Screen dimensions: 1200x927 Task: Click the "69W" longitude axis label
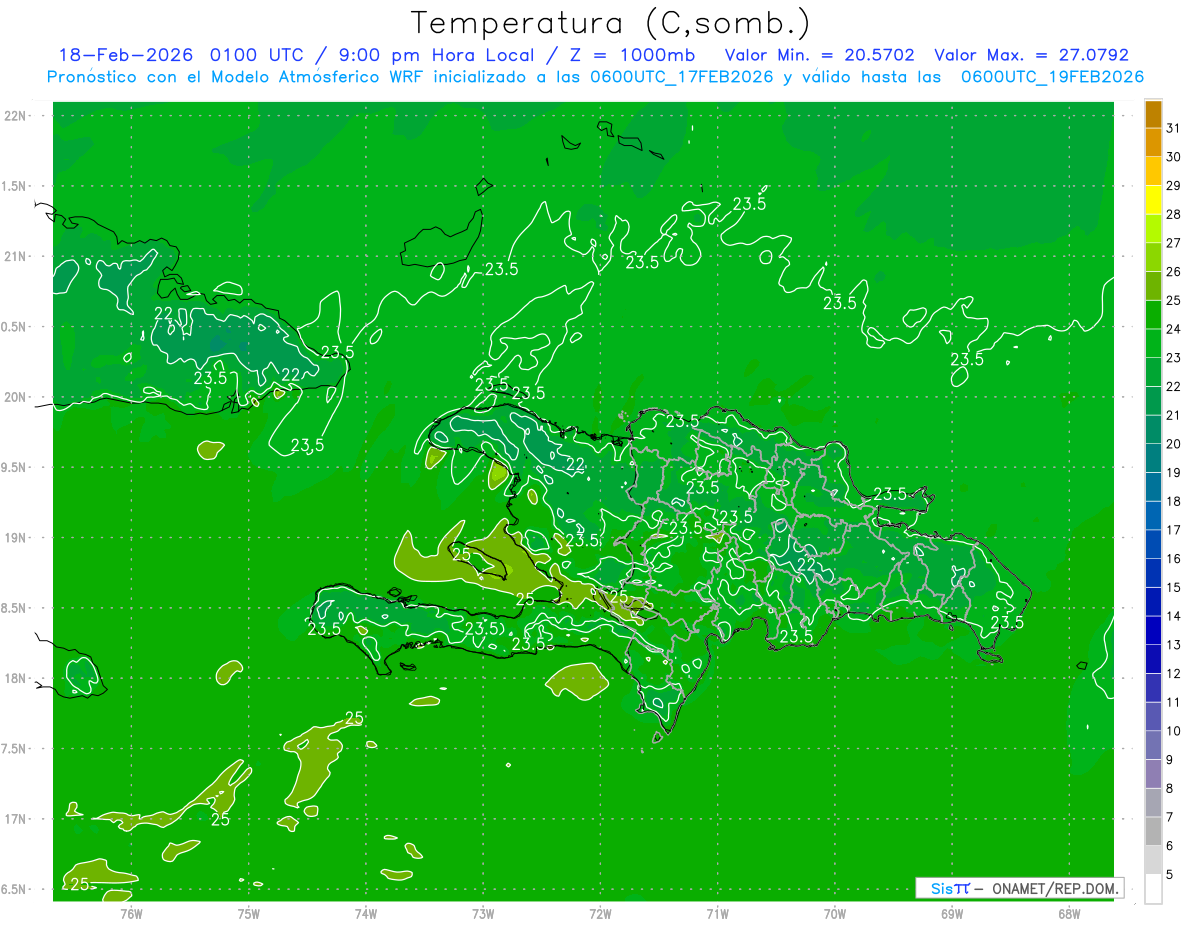(951, 914)
